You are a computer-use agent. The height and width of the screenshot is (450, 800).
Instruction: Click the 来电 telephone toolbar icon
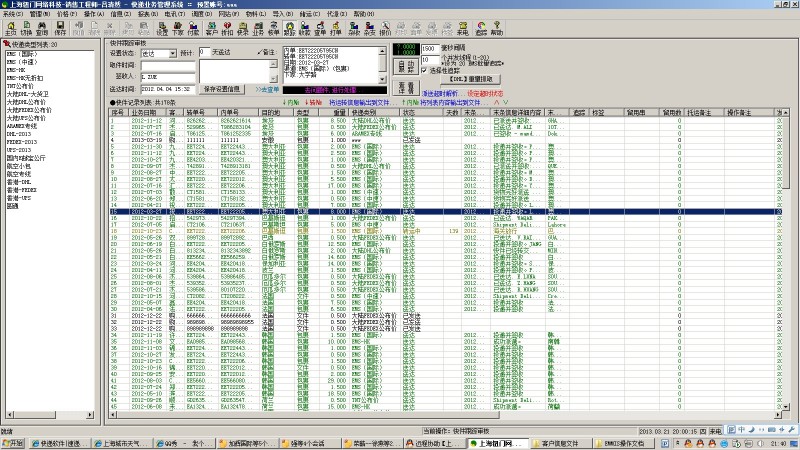(463, 28)
